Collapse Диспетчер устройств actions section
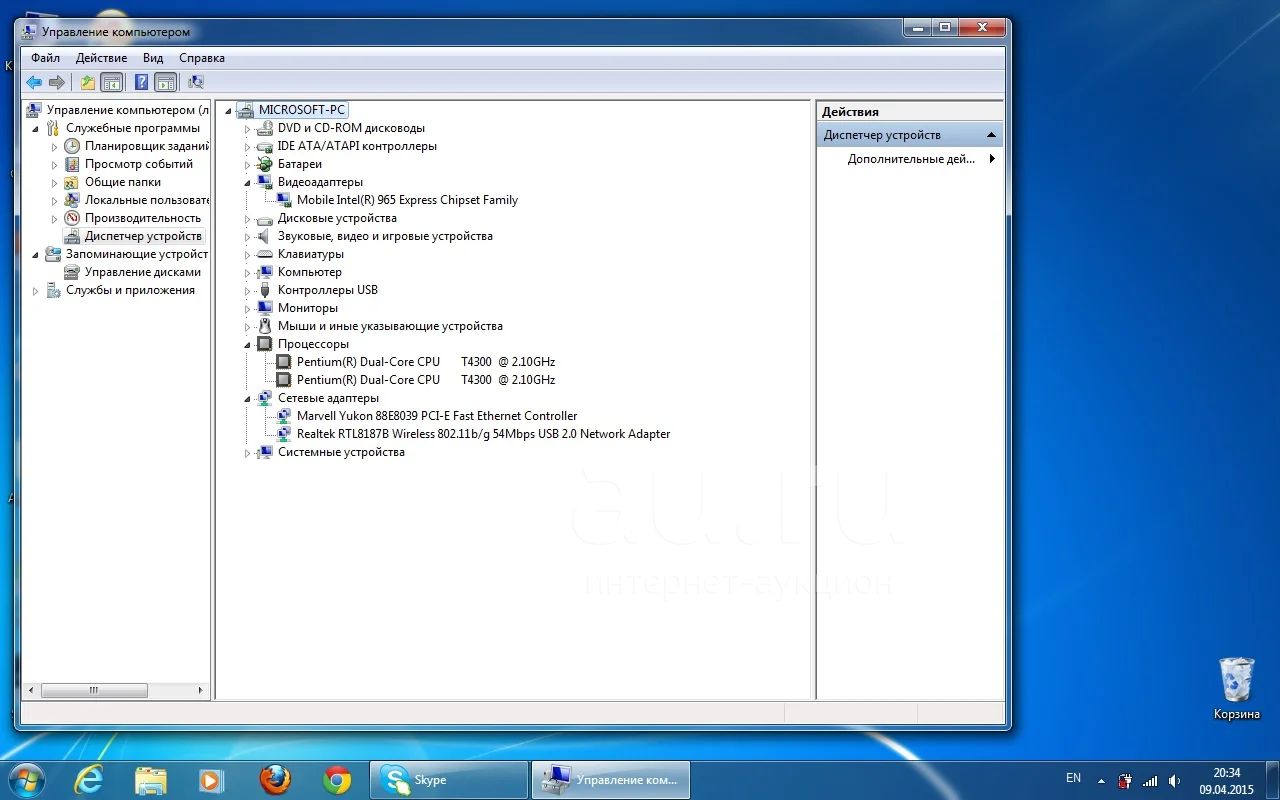 coord(991,135)
